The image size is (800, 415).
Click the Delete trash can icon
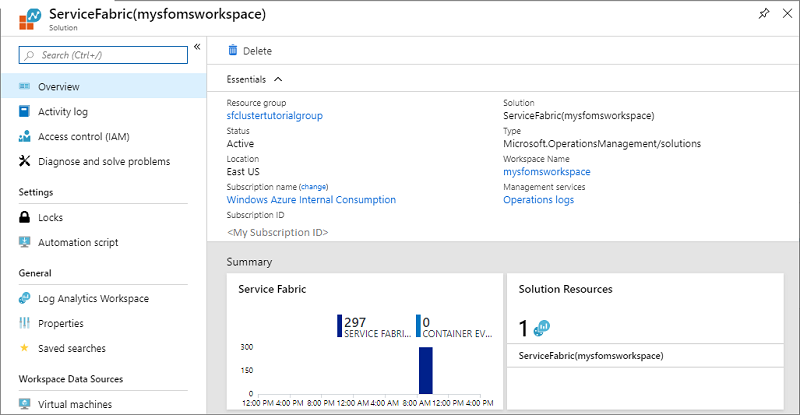[233, 50]
